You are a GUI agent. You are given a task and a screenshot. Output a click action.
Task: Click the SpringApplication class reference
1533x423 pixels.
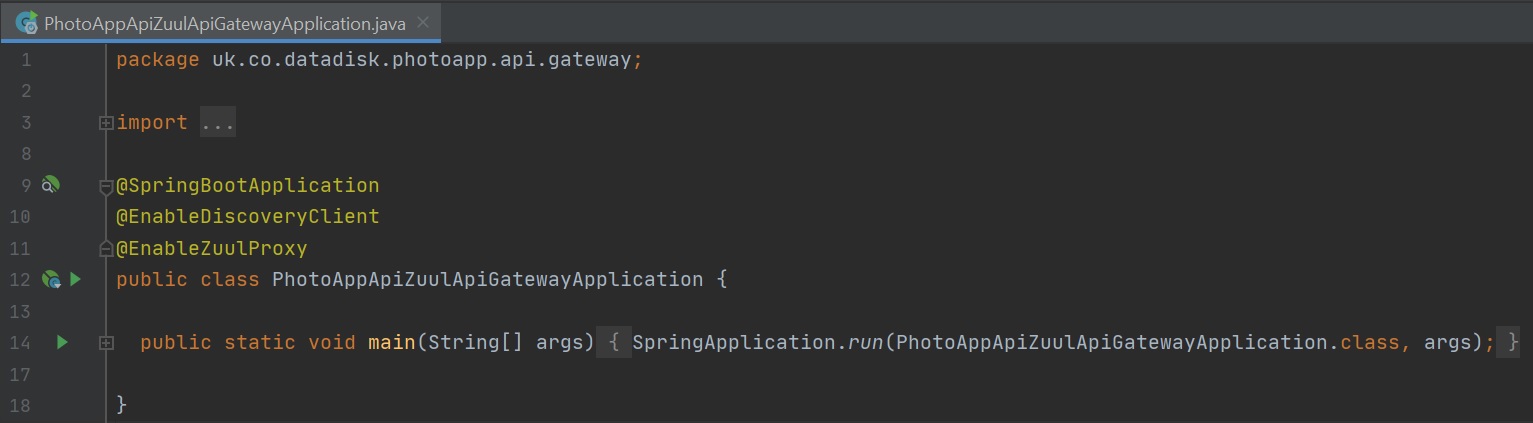click(x=734, y=342)
